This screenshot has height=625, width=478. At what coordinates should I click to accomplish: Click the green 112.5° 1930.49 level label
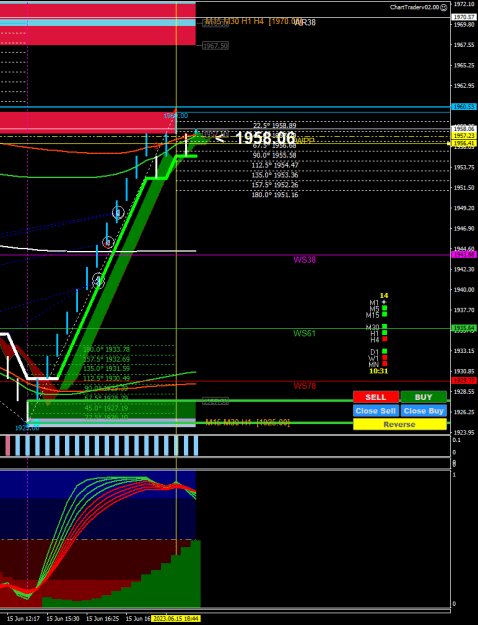pyautogui.click(x=106, y=378)
